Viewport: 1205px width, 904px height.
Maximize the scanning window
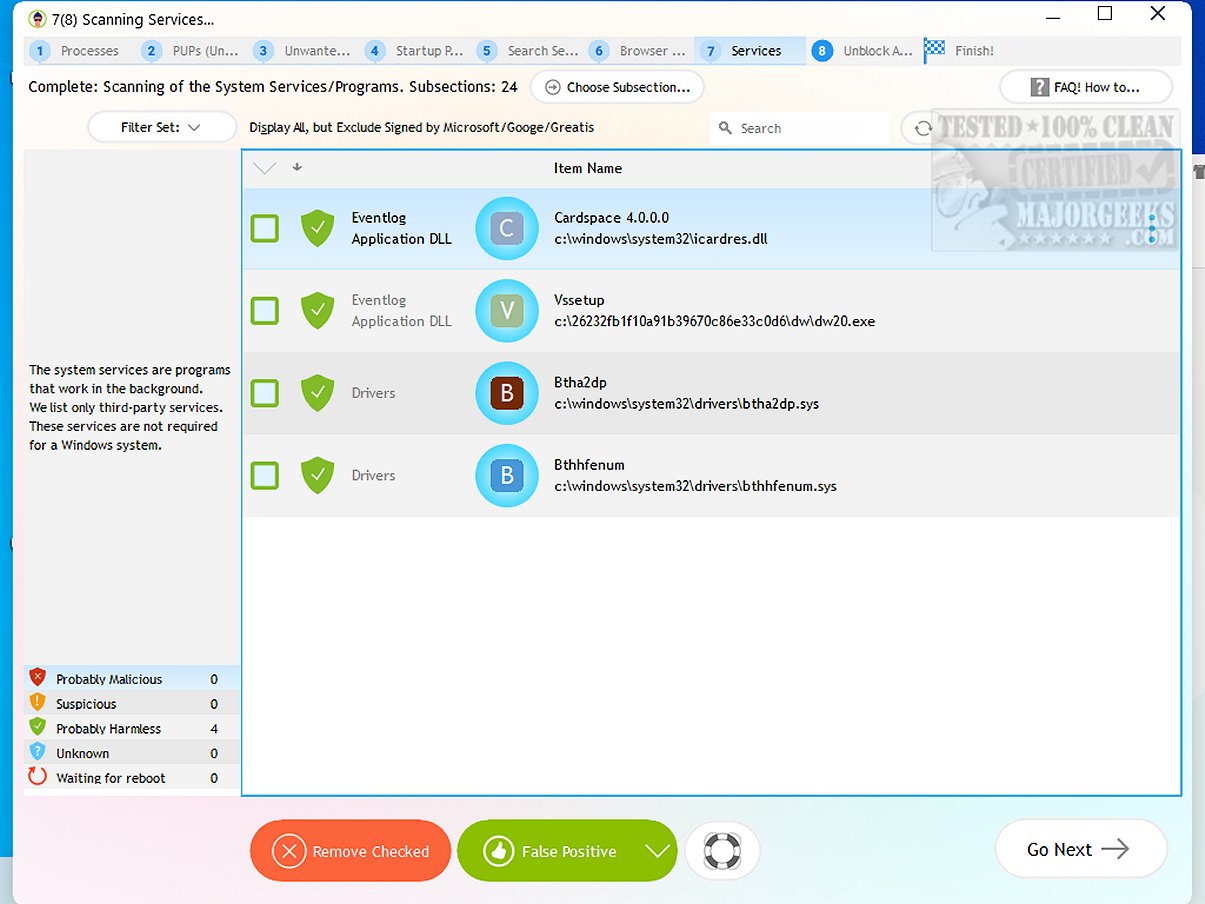tap(1105, 14)
